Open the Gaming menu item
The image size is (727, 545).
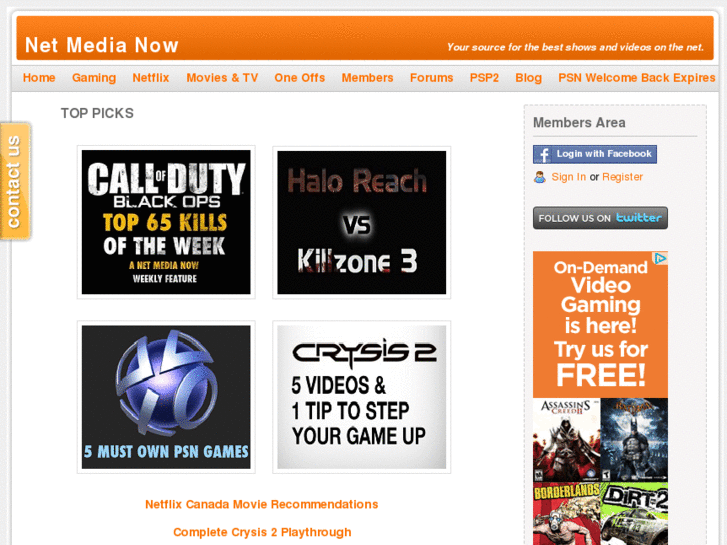pos(94,78)
